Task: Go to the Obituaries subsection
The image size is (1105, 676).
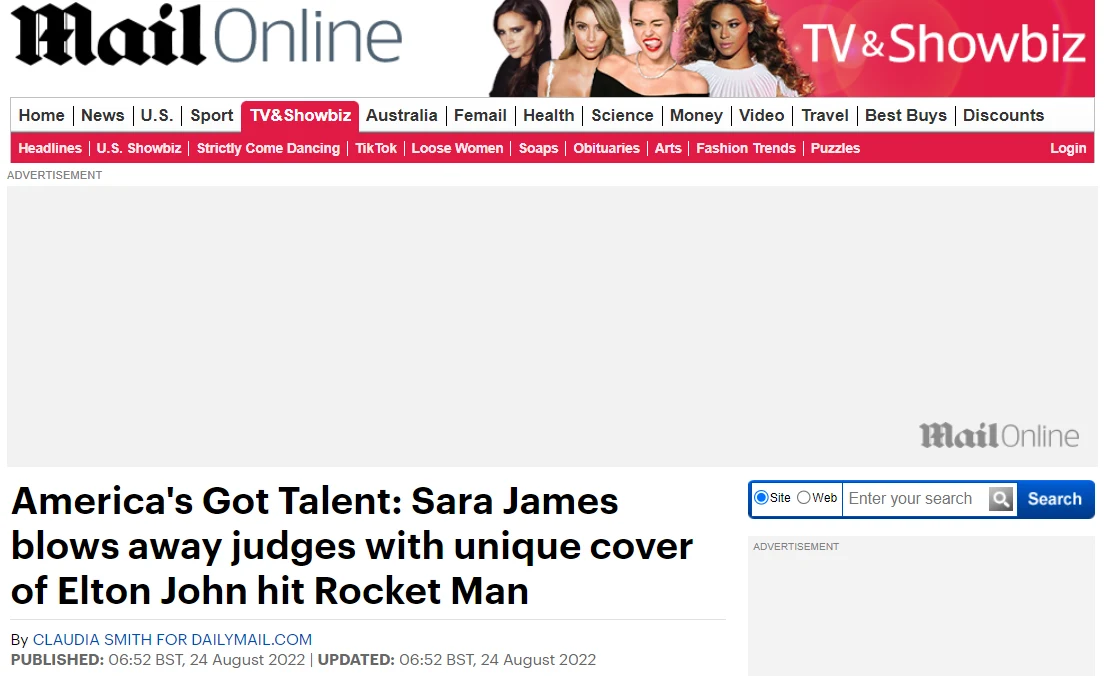Action: [606, 148]
